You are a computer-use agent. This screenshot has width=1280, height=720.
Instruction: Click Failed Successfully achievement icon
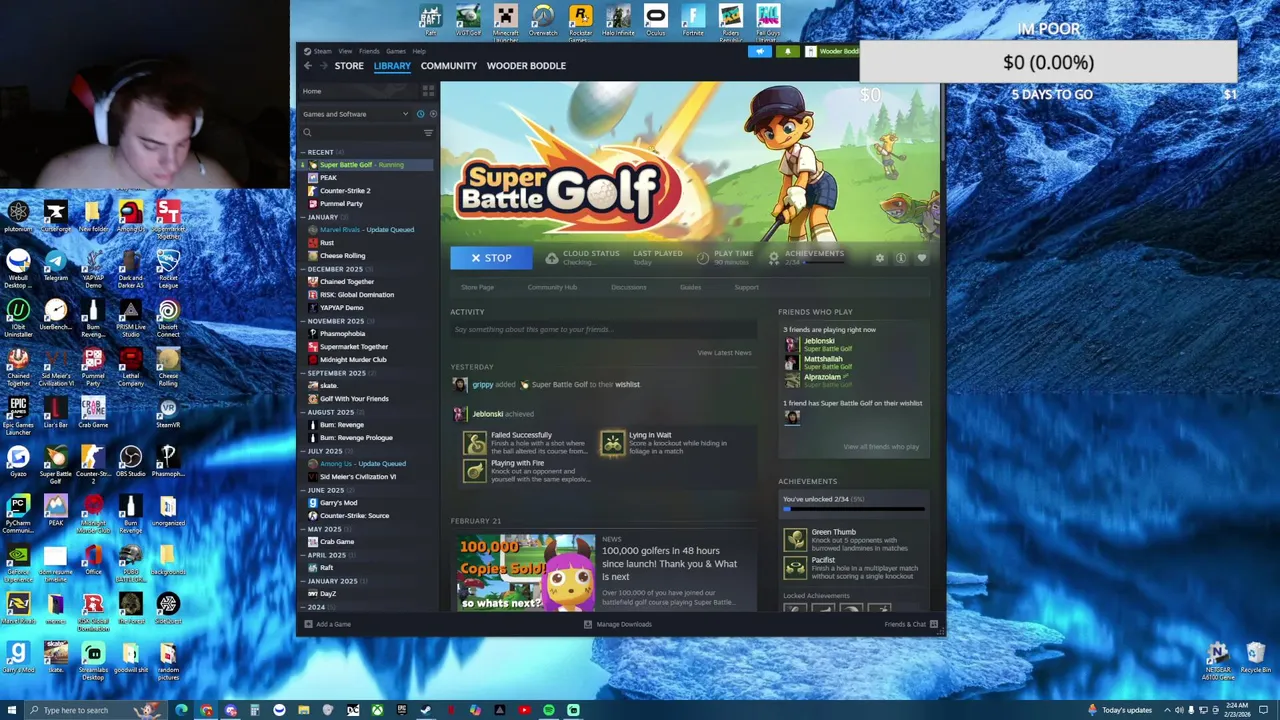[x=475, y=443]
